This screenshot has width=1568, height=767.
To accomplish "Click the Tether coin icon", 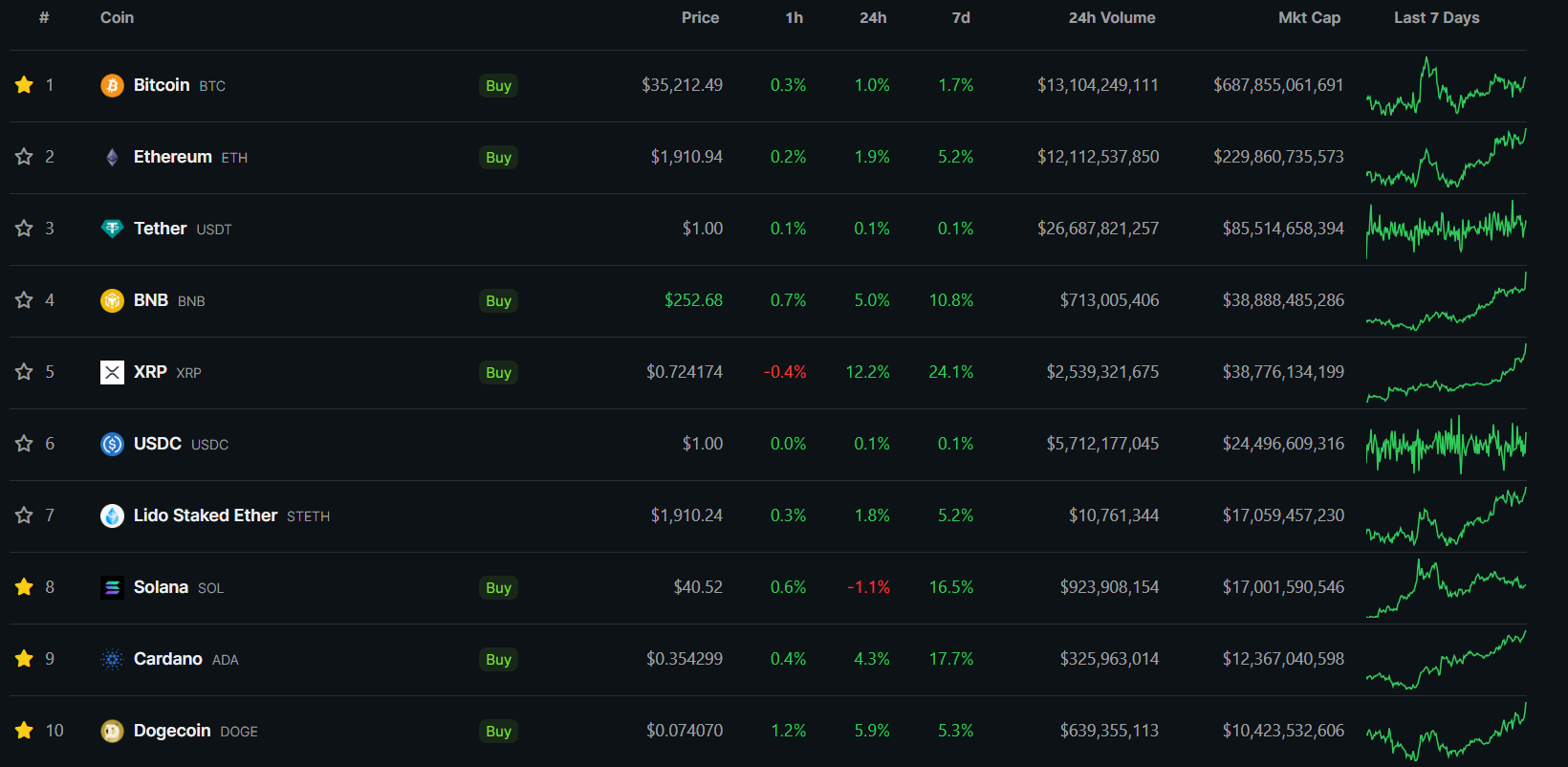I will pos(112,229).
